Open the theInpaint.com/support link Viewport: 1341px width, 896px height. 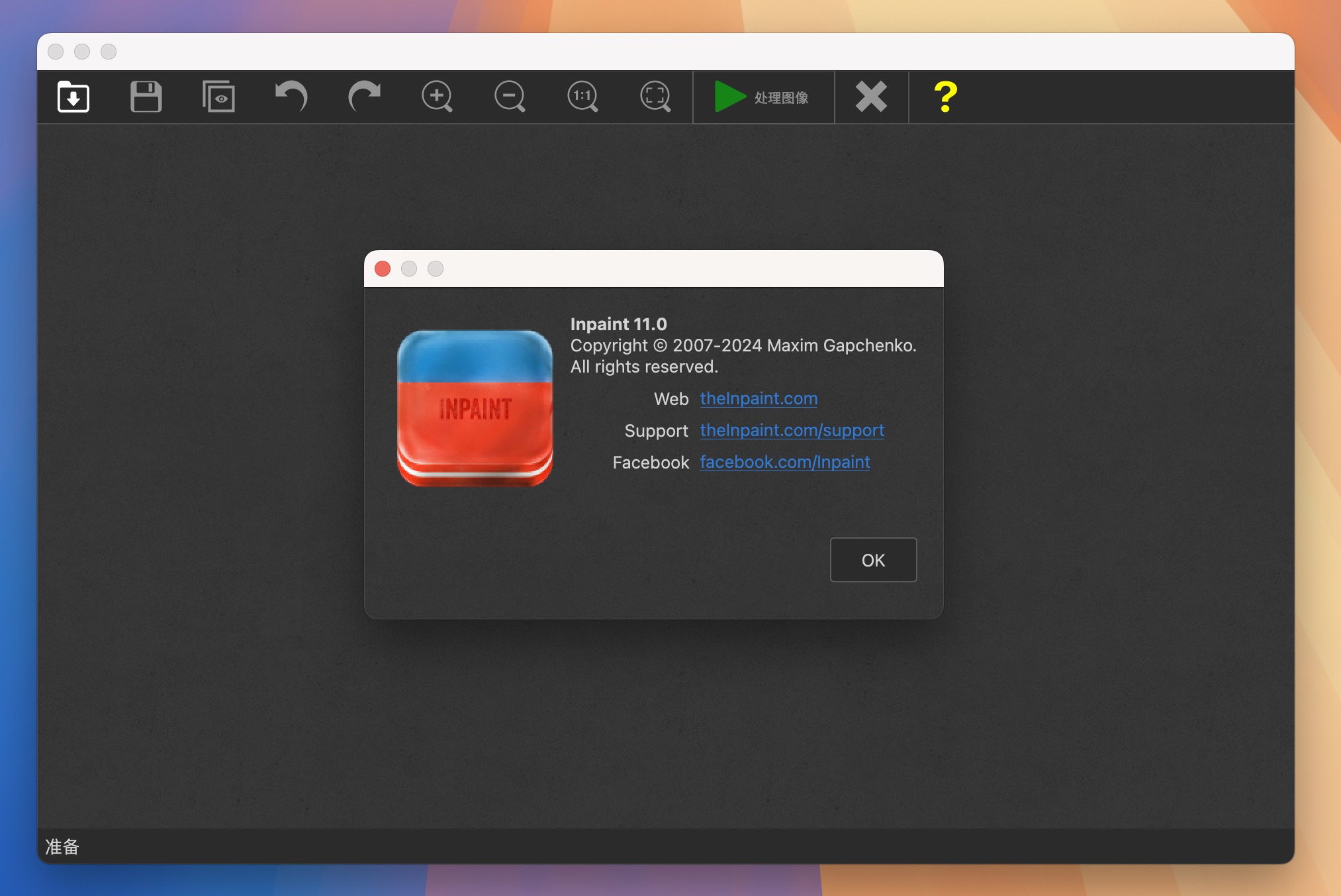point(792,430)
